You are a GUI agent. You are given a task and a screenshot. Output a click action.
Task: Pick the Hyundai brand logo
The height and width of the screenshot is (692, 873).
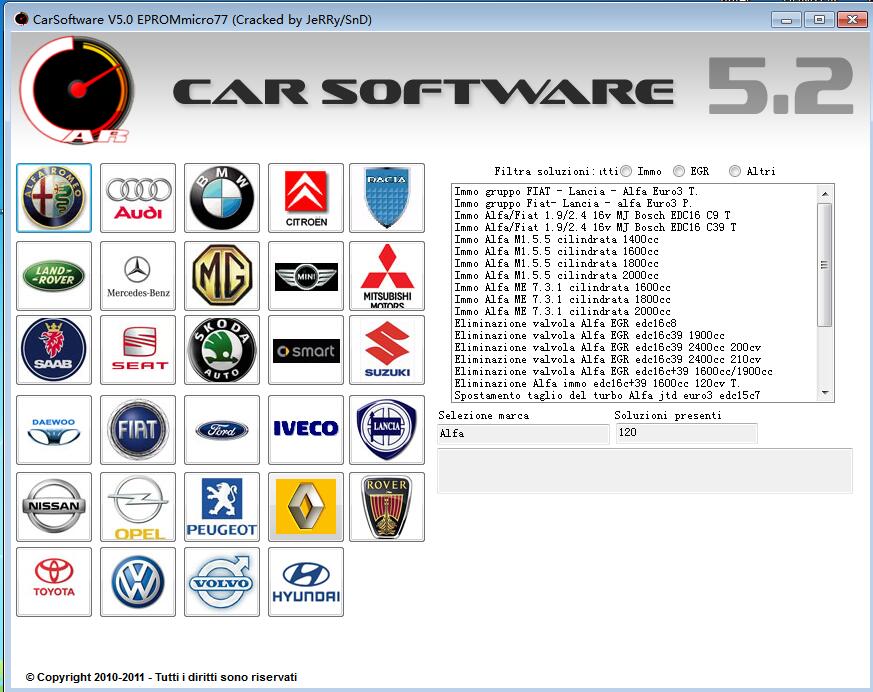pyautogui.click(x=306, y=582)
